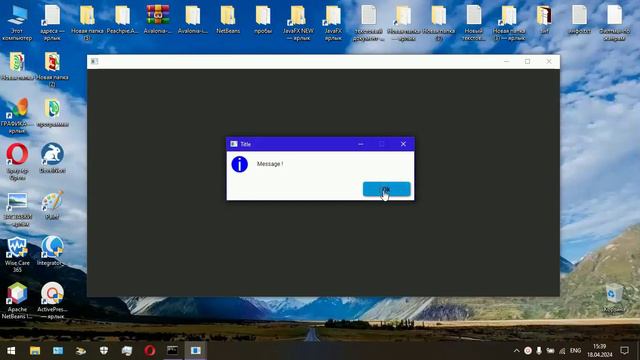Open File Explorer from the taskbar

[x=35, y=351]
